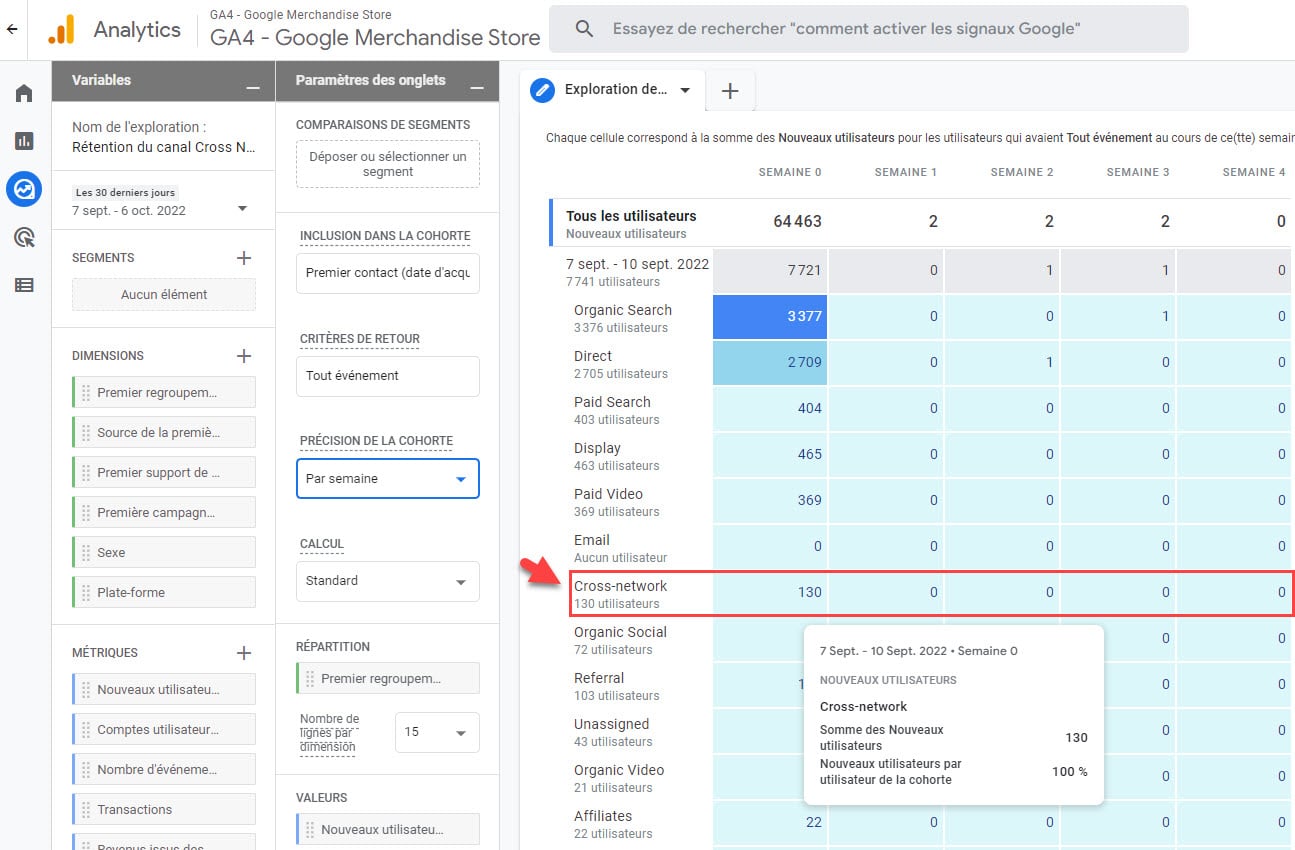Click the SEMAINE 3 column header
Screen dimensions: 1295x850
1138,172
